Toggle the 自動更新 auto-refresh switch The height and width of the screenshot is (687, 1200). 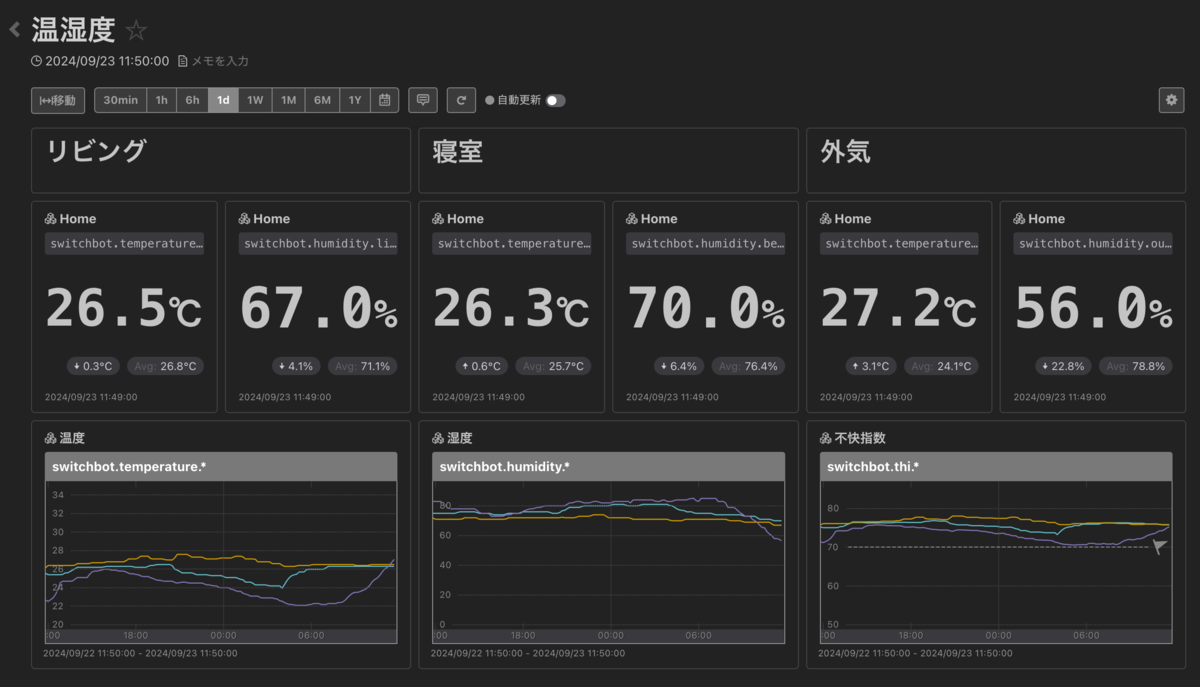[555, 100]
